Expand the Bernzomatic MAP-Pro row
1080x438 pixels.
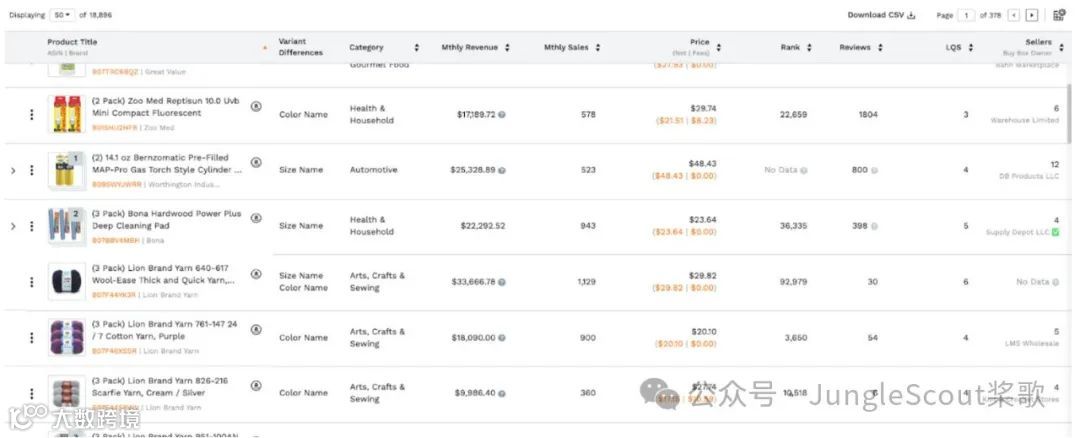13,171
